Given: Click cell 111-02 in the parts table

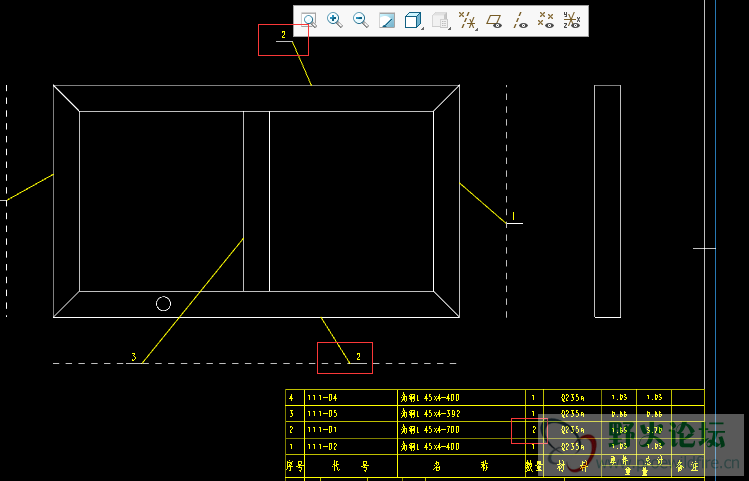Looking at the screenshot, I should pos(351,447).
